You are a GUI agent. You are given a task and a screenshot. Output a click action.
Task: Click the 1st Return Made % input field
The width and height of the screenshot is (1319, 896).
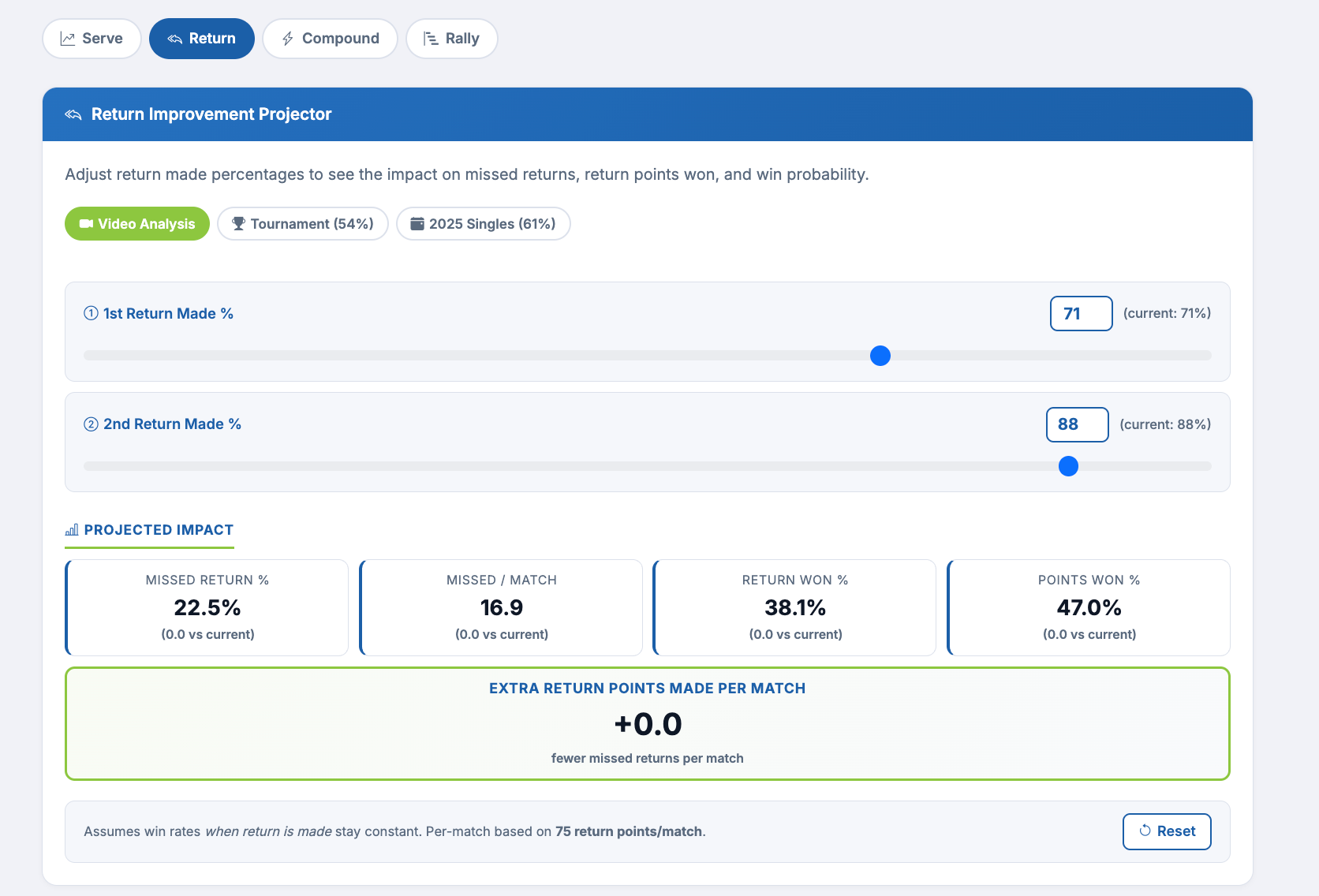pos(1082,314)
